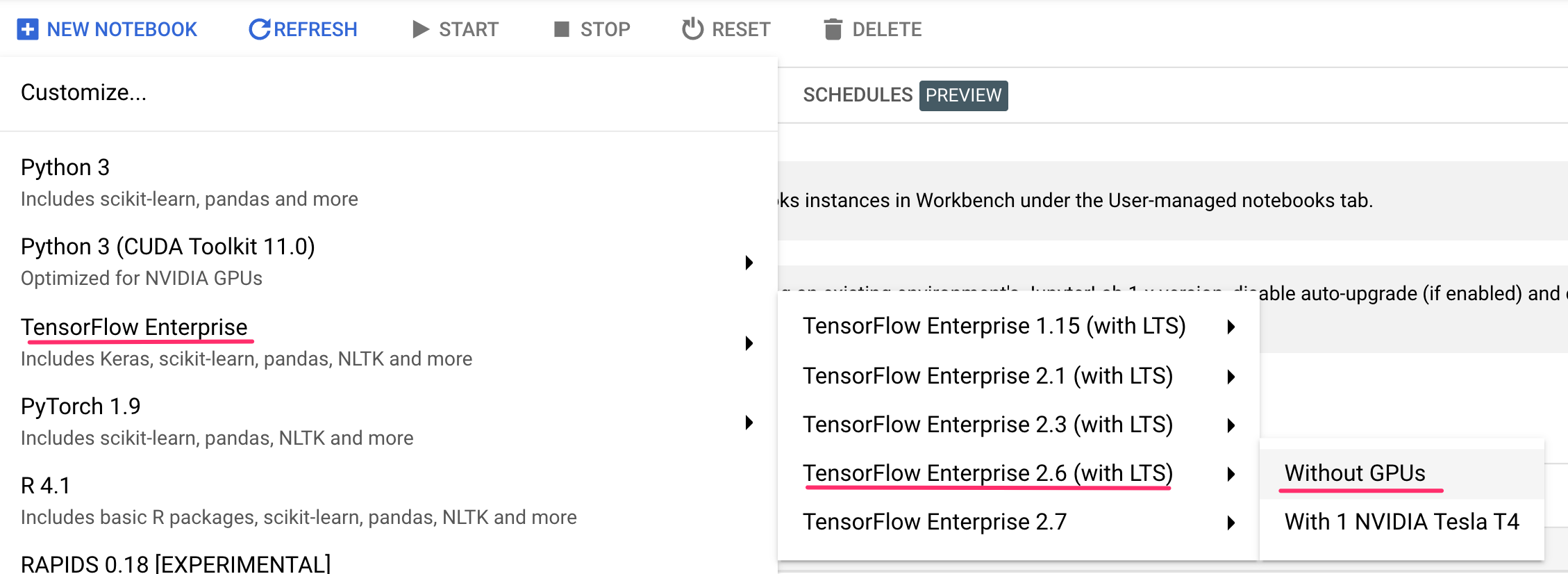Select RAPIDS 0.18 [EXPERIMENTAL] entry
The height and width of the screenshot is (574, 1568).
[x=176, y=563]
